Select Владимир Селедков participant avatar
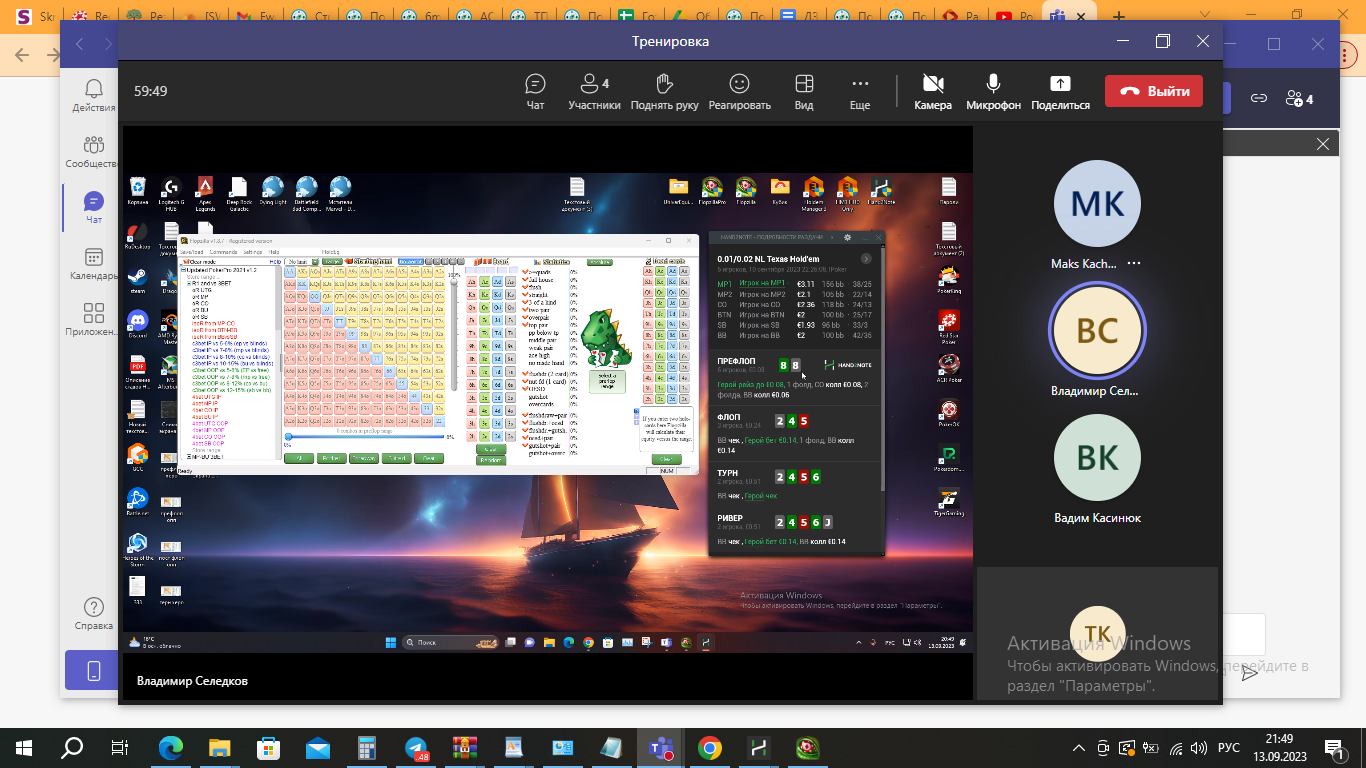 [x=1097, y=331]
